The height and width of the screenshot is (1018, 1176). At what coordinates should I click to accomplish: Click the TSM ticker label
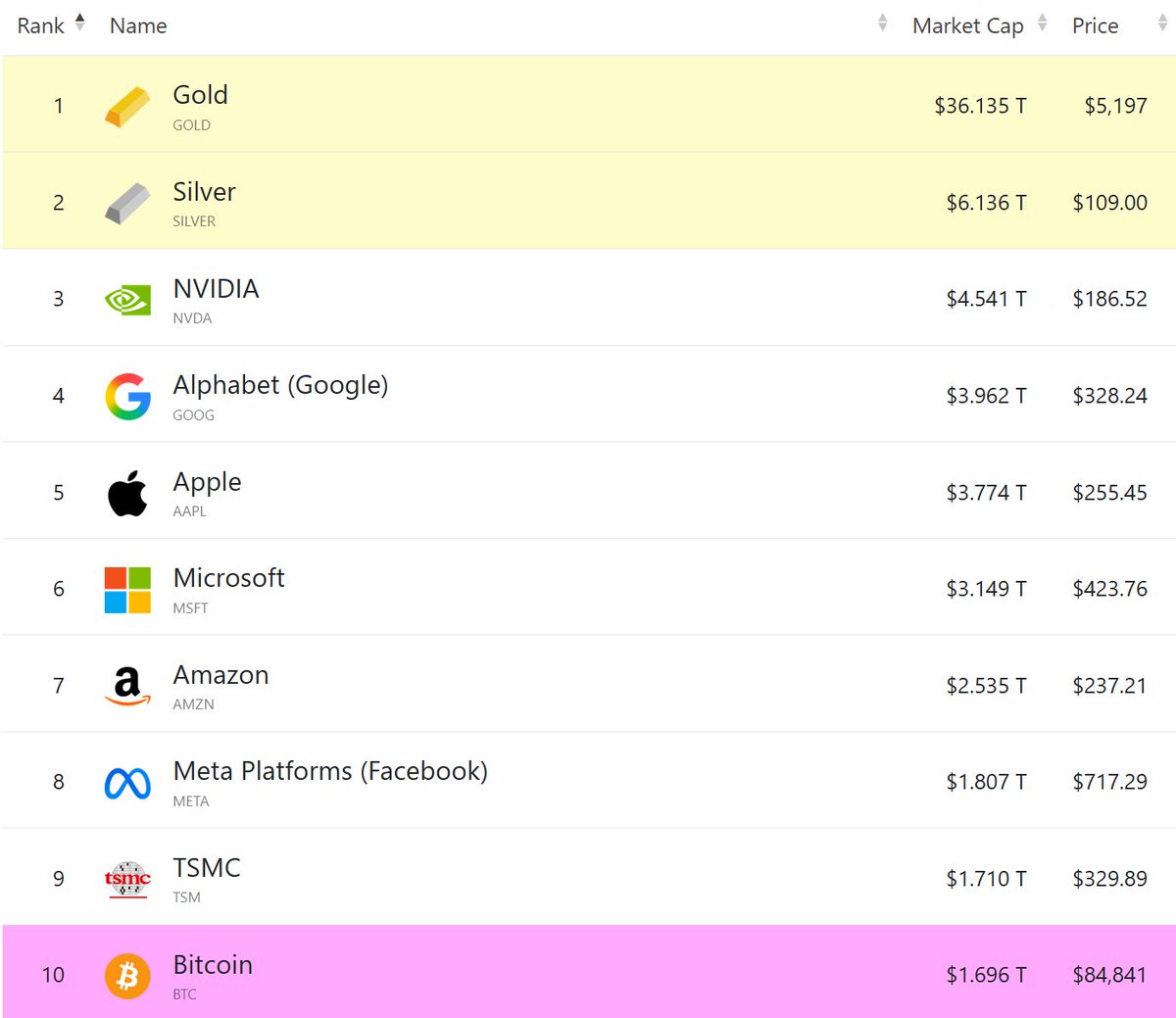click(186, 897)
